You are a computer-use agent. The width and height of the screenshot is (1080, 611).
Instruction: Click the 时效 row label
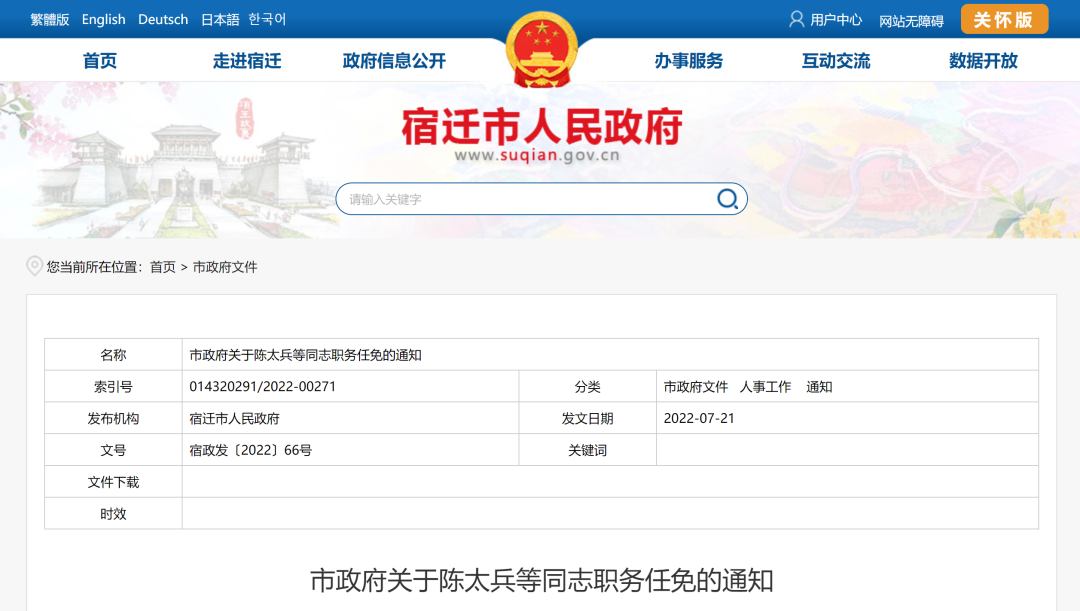point(113,514)
